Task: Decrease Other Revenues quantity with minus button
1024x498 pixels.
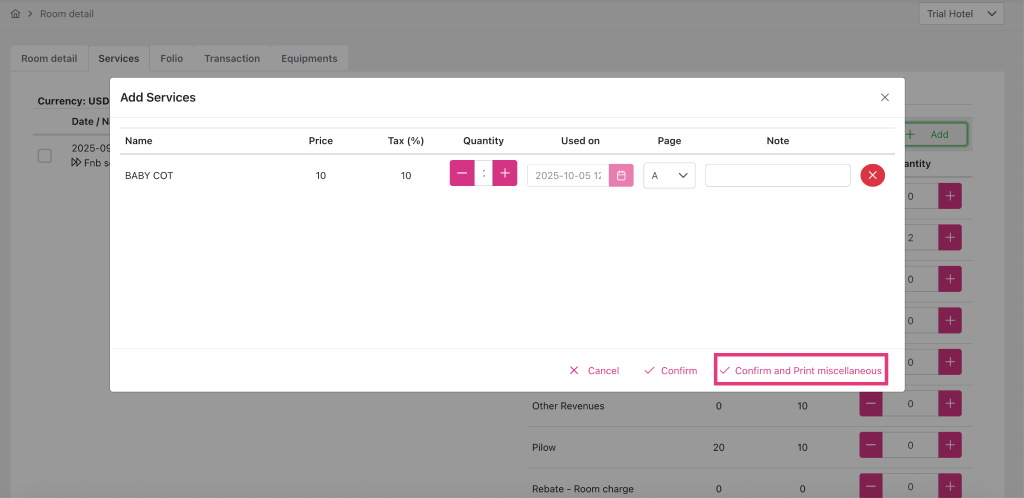Action: coord(871,405)
